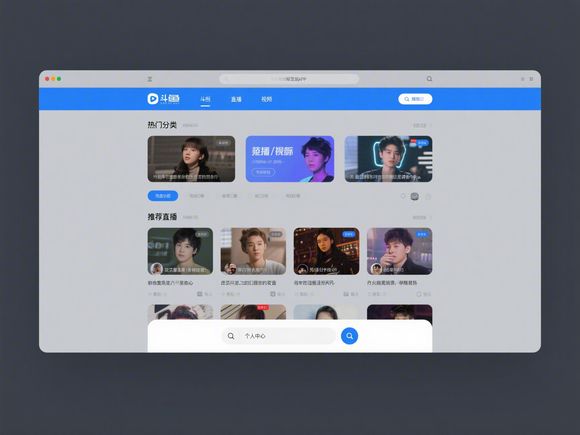This screenshot has height=435, width=580.
Task: Open the third recommended stream thumbnail
Action: click(326, 251)
